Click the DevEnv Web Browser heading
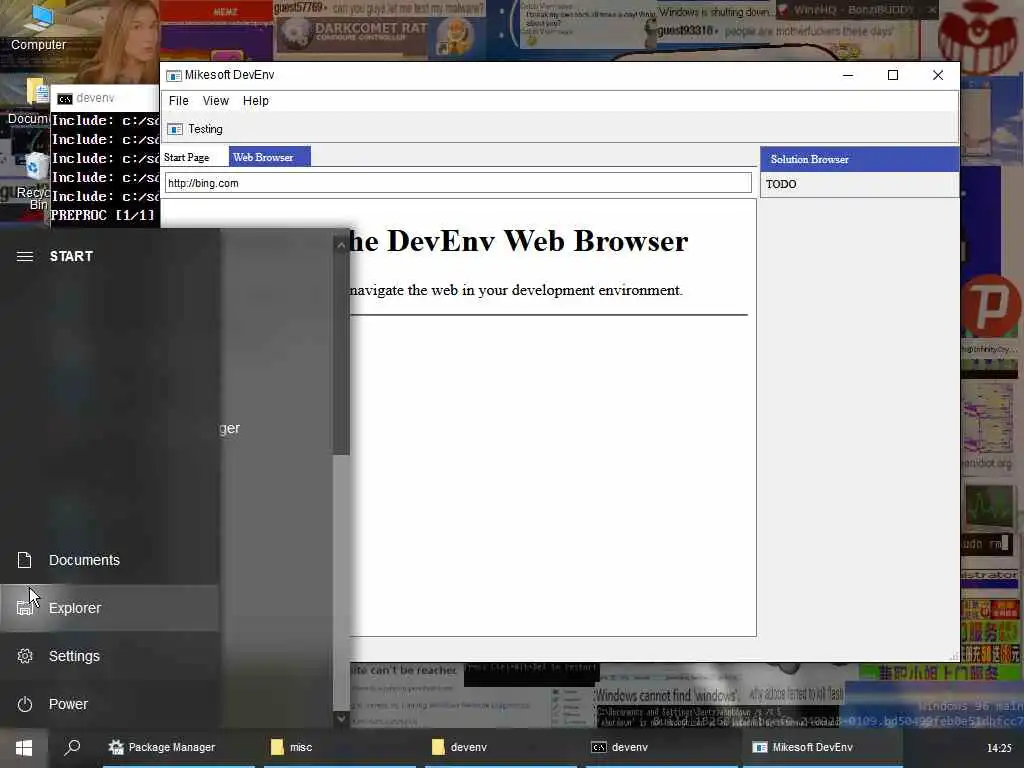Image resolution: width=1024 pixels, height=768 pixels. pos(518,241)
